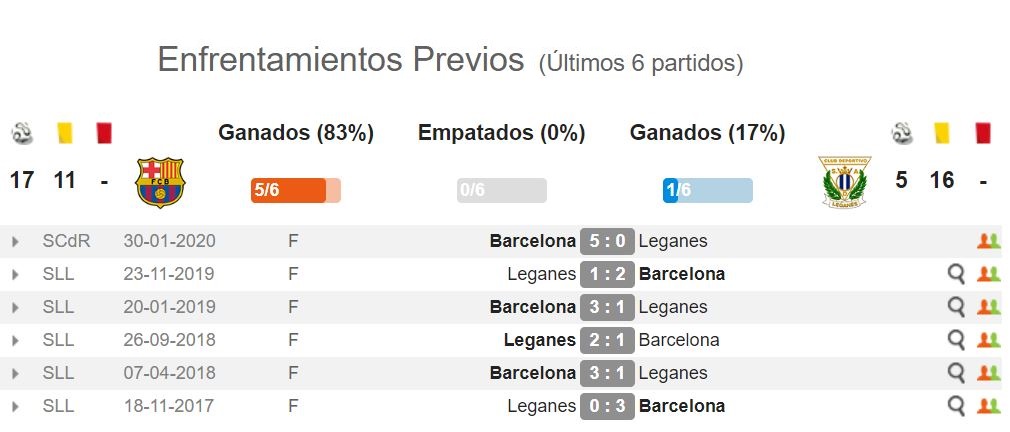
Task: Click Barcelona's yellow card icon
Action: coord(64,133)
